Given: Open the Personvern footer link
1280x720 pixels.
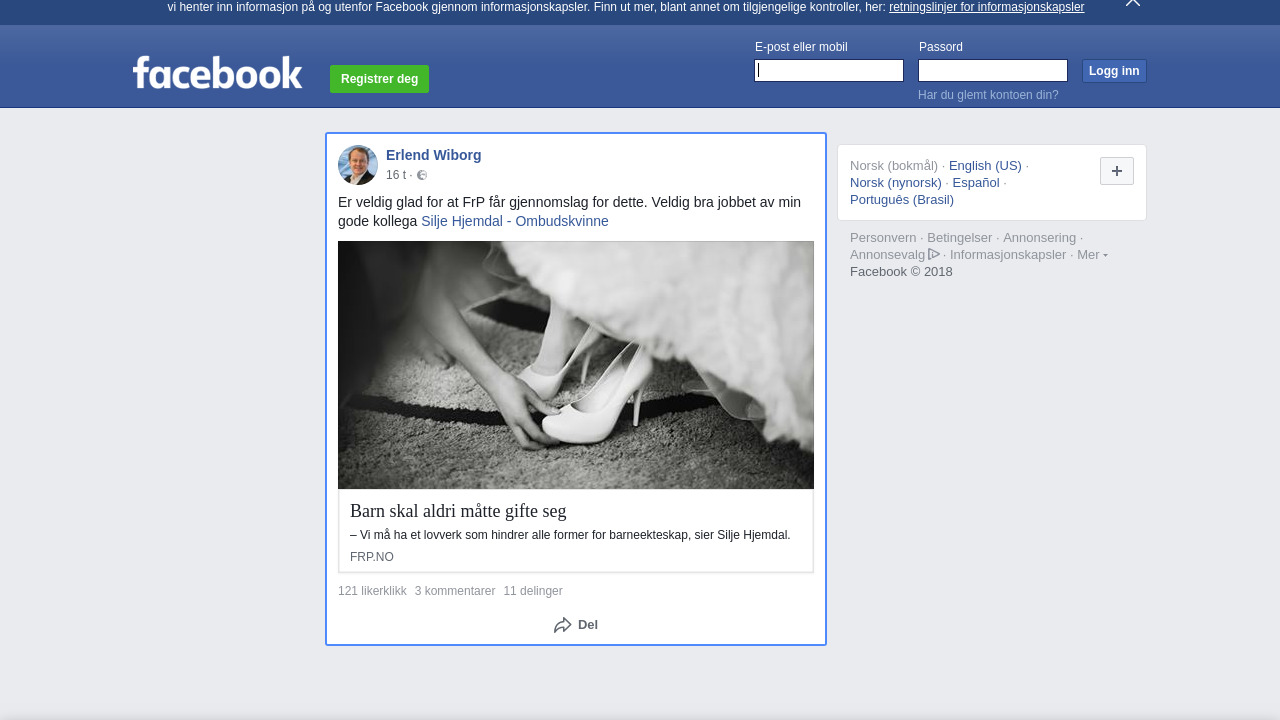Looking at the screenshot, I should (883, 238).
